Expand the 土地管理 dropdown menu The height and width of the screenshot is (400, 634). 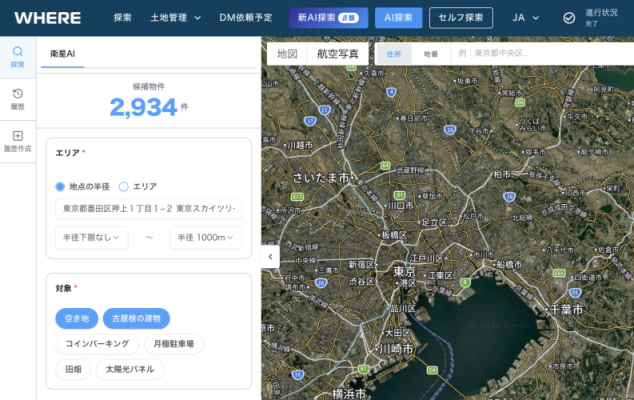point(175,18)
